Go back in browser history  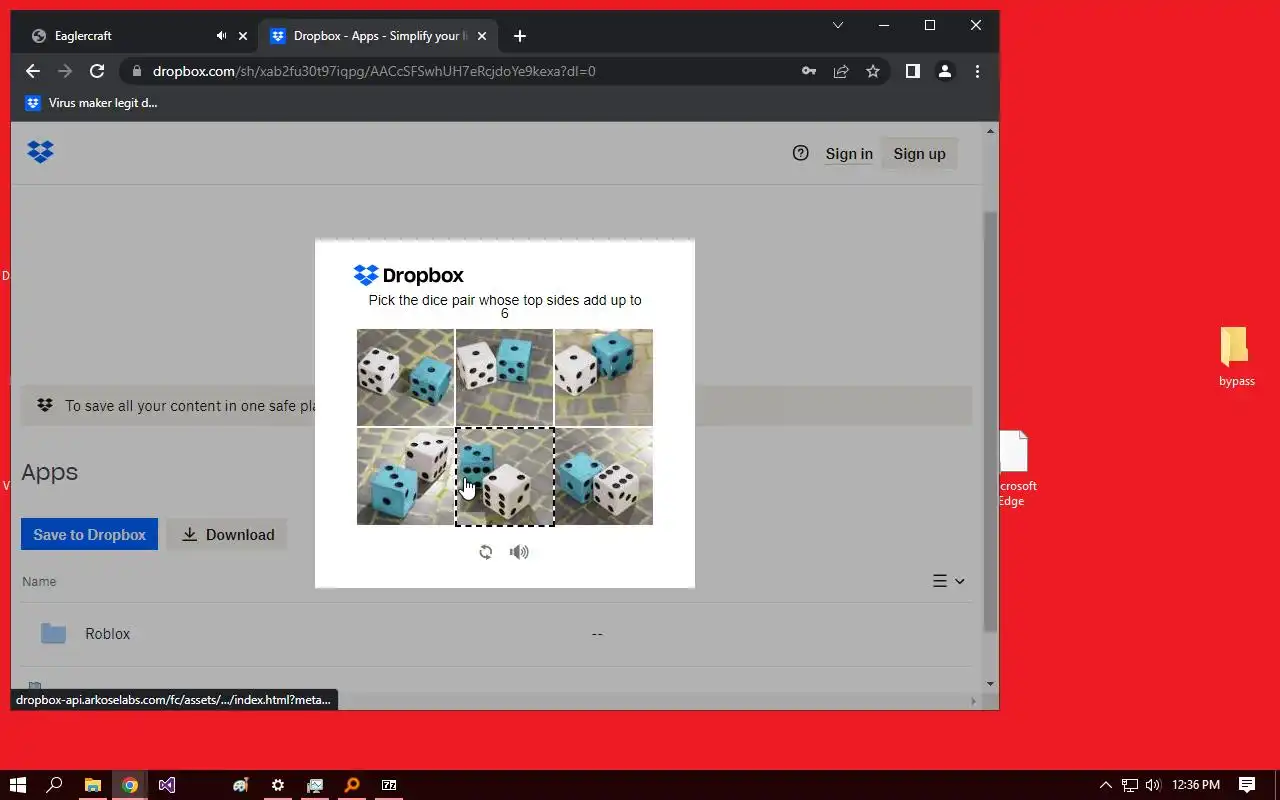[33, 71]
